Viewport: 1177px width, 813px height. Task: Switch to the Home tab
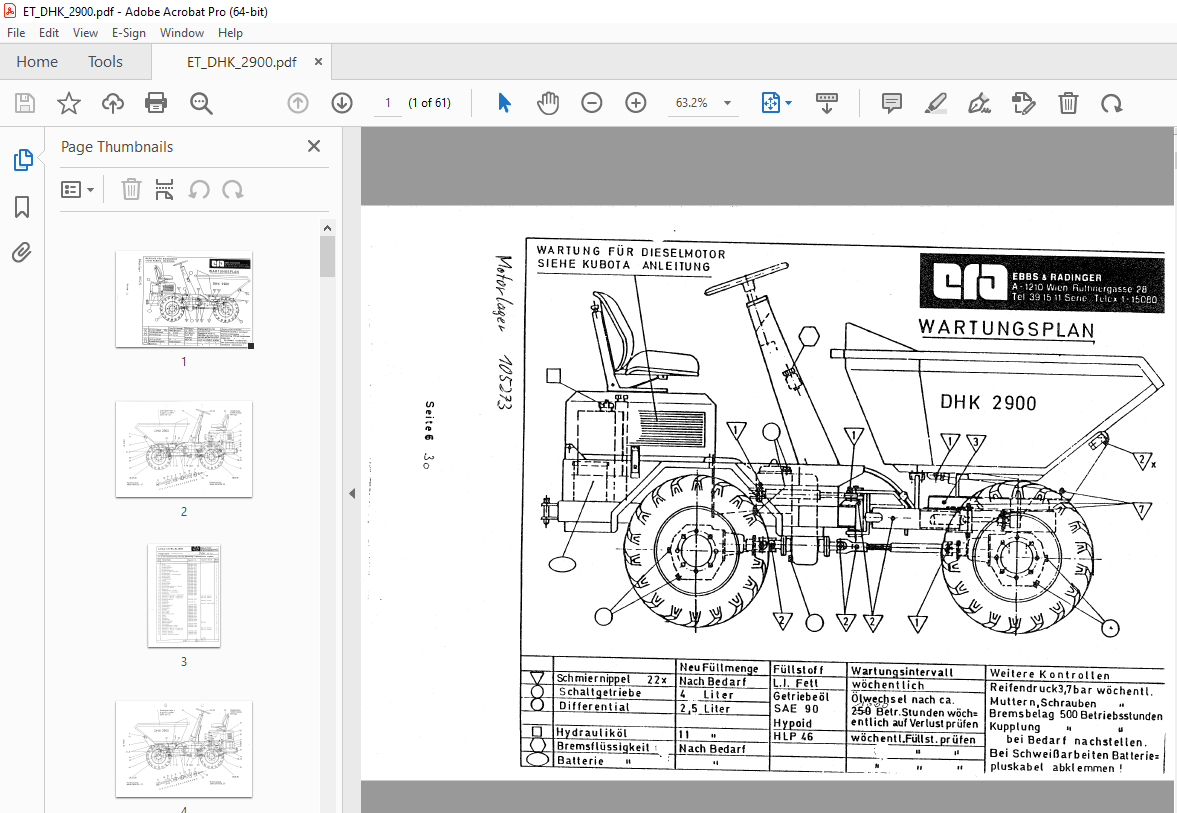point(37,61)
